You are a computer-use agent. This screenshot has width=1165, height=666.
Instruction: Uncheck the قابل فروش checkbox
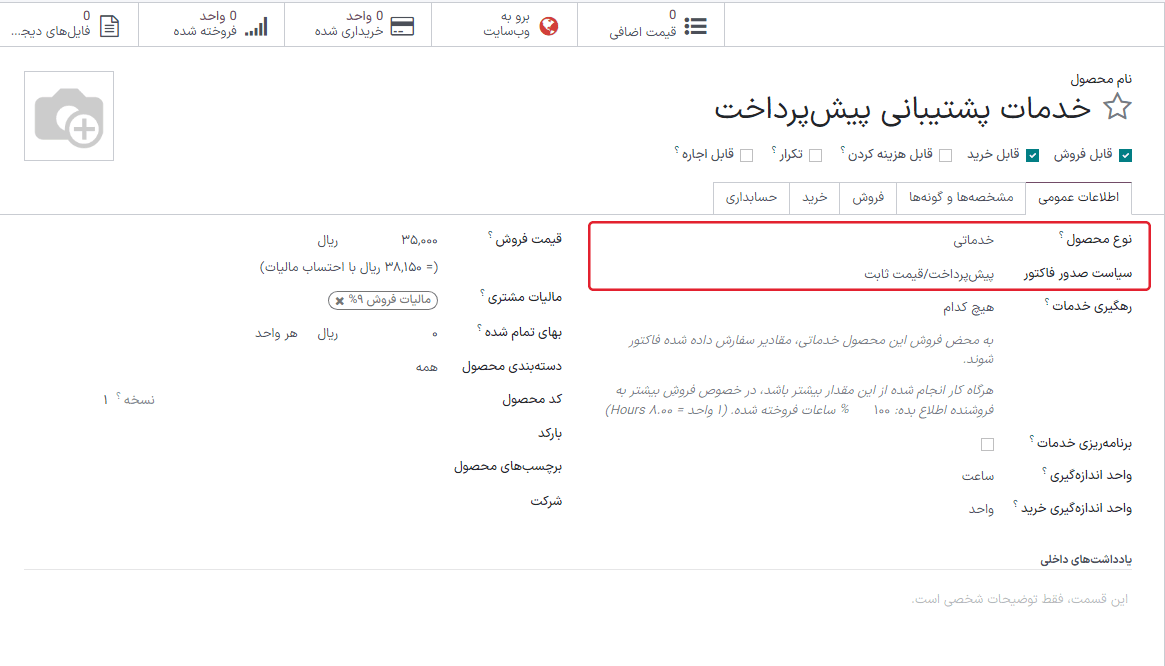click(x=1128, y=155)
